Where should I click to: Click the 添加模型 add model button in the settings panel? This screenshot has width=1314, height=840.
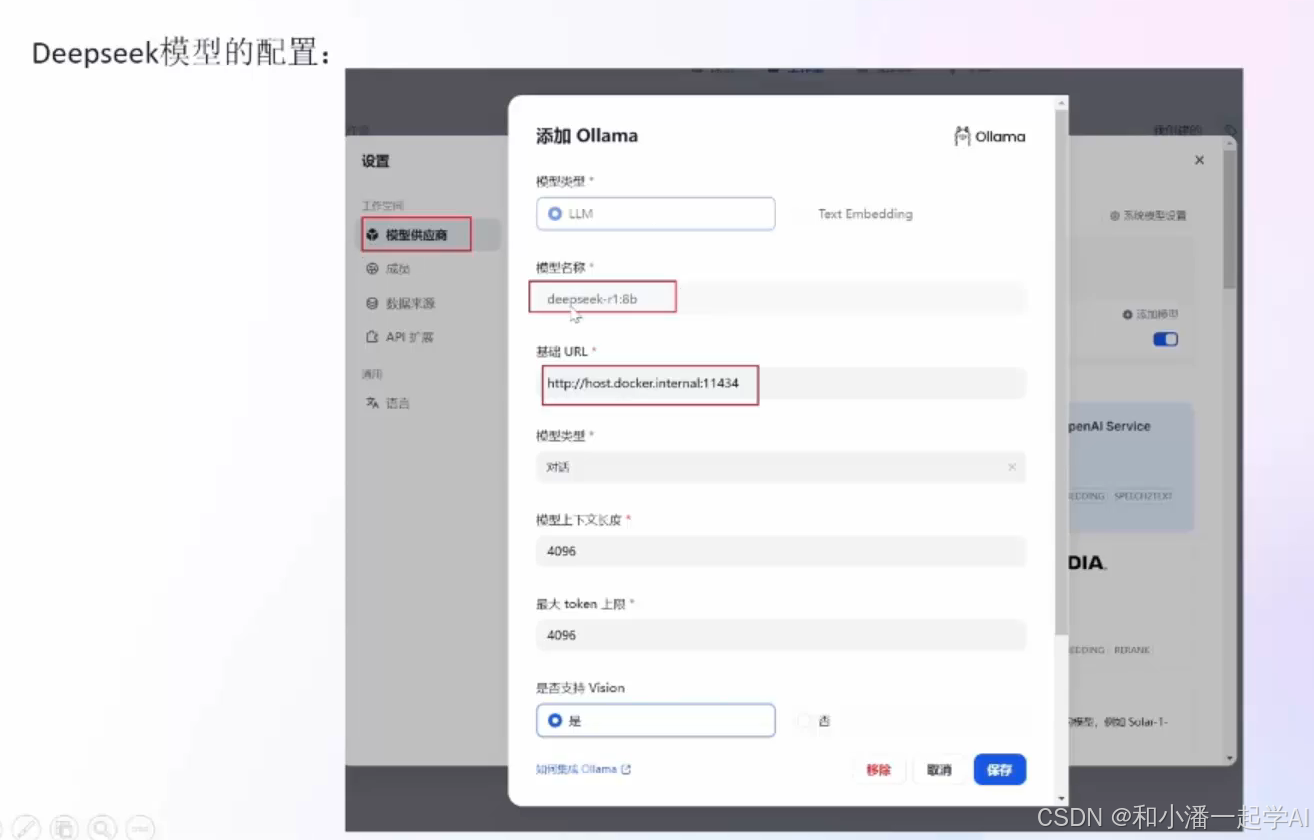click(x=1150, y=314)
